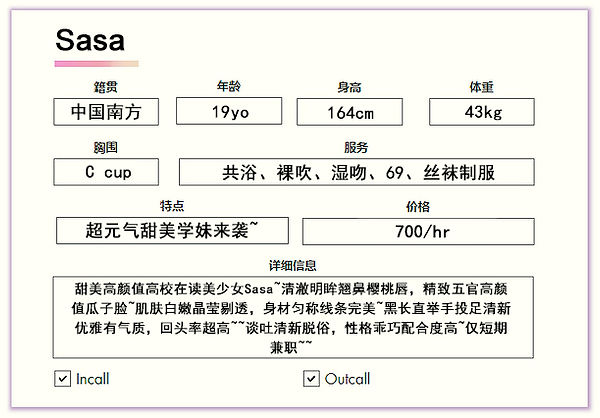This screenshot has width=600, height=418.
Task: Click the pink gradient bar under Sasa
Action: coord(96,64)
